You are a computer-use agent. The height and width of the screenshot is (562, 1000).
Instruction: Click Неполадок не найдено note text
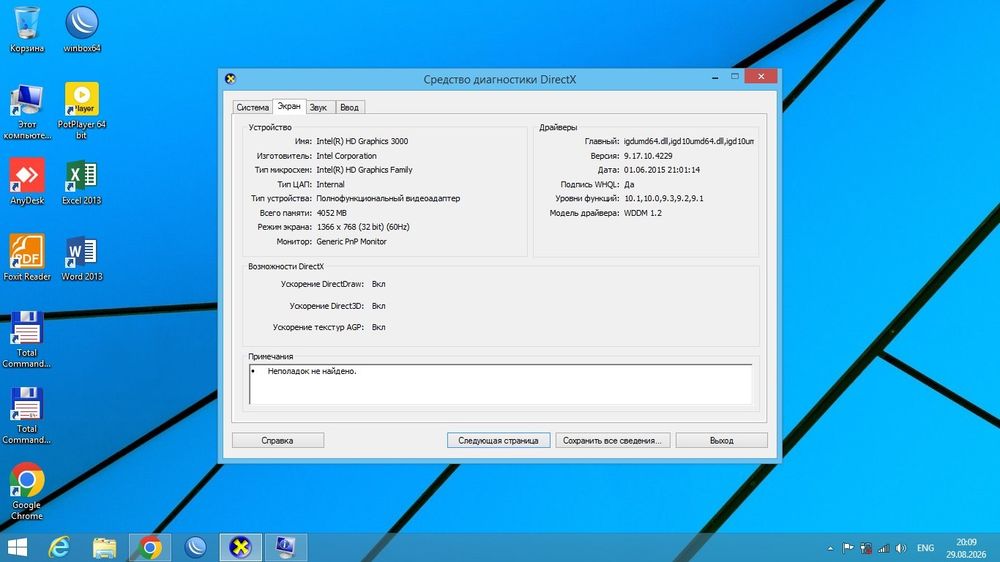pos(312,371)
